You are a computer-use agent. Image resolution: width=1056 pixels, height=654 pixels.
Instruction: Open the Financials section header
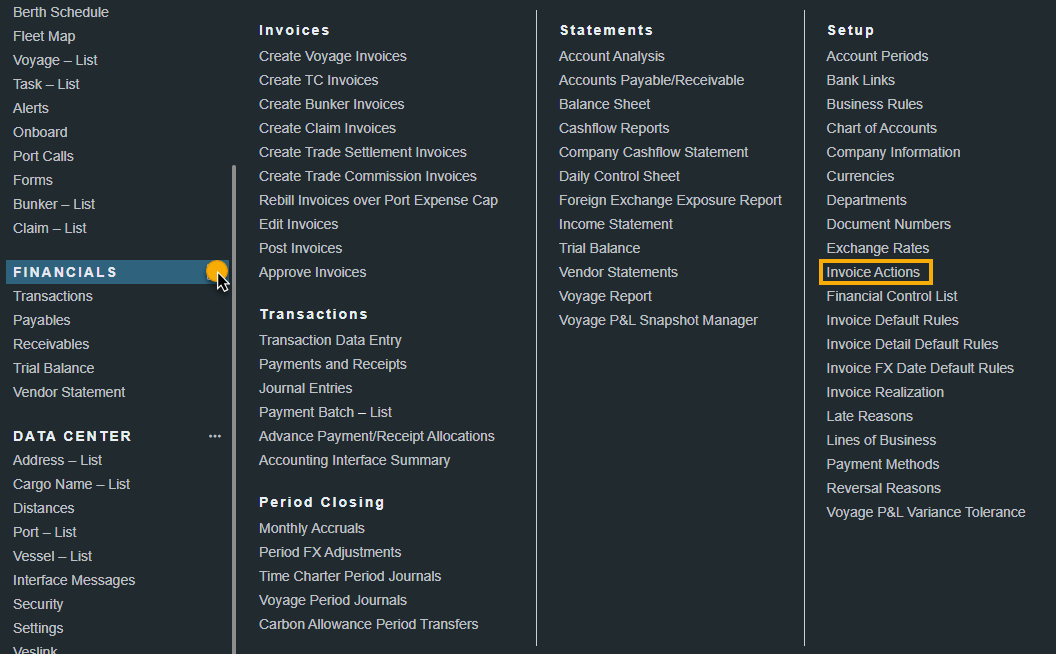click(65, 272)
